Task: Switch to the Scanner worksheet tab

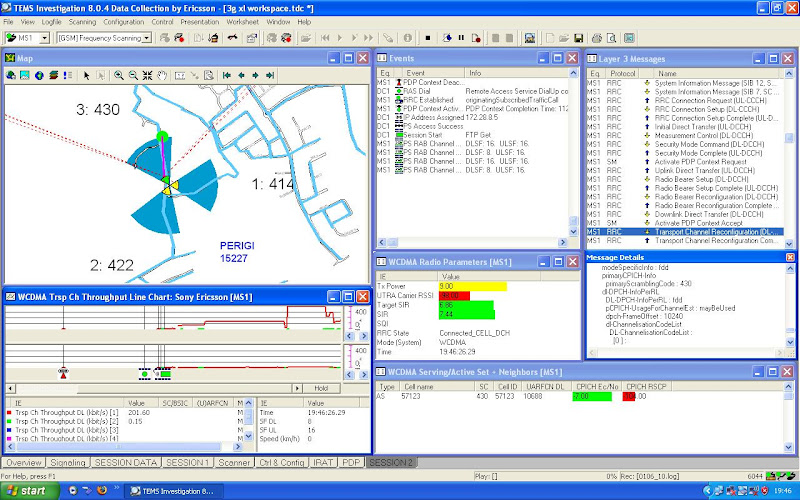Action: coord(234,462)
